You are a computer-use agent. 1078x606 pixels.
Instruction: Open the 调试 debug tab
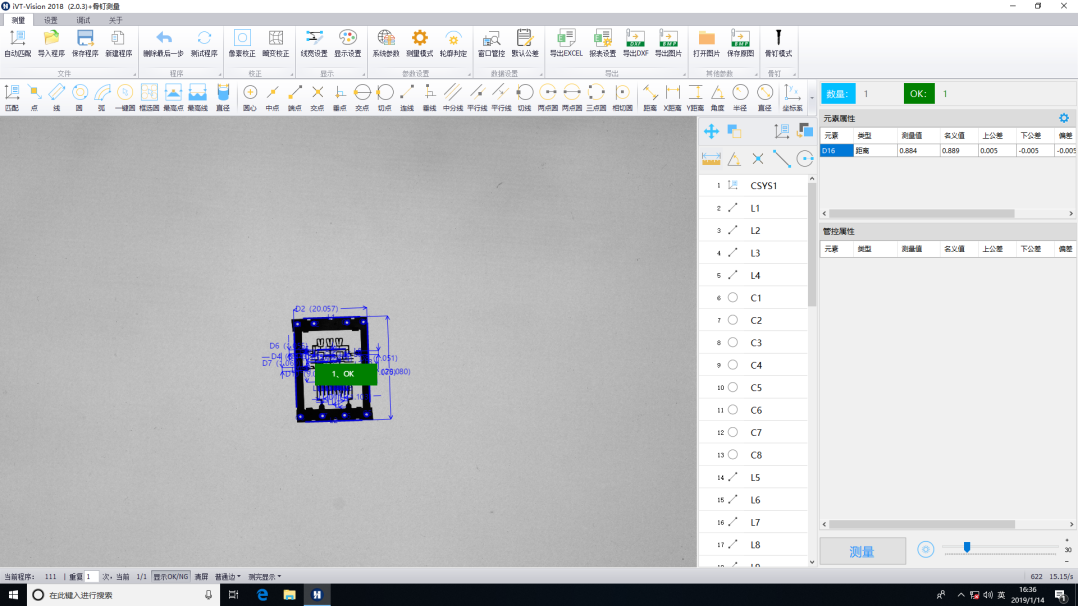pos(83,19)
